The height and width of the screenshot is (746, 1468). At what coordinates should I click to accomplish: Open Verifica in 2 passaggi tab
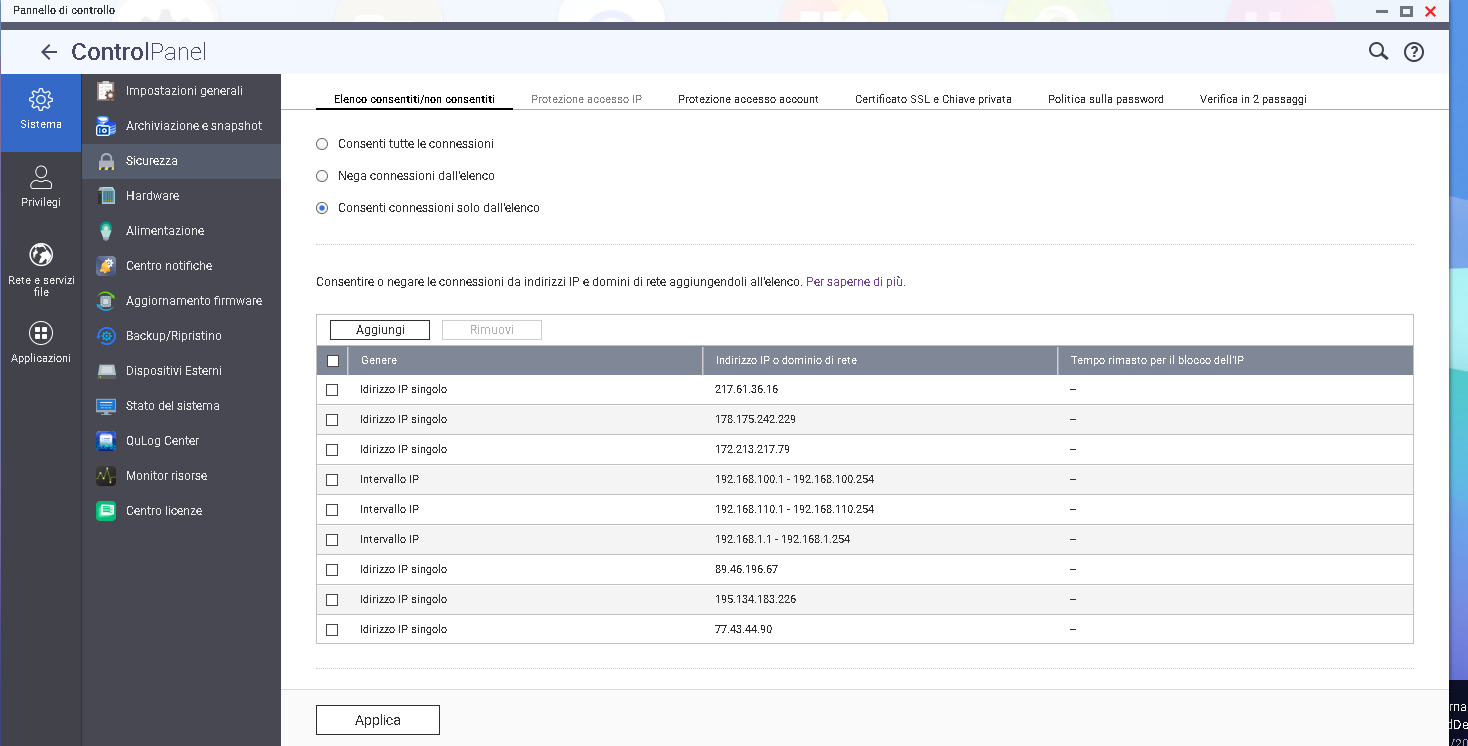1253,99
